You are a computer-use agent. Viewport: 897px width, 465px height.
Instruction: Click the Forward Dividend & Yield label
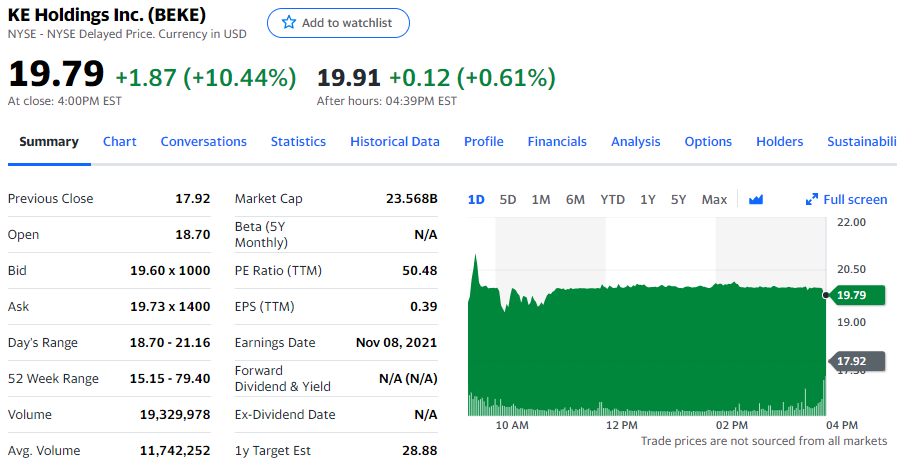(283, 379)
